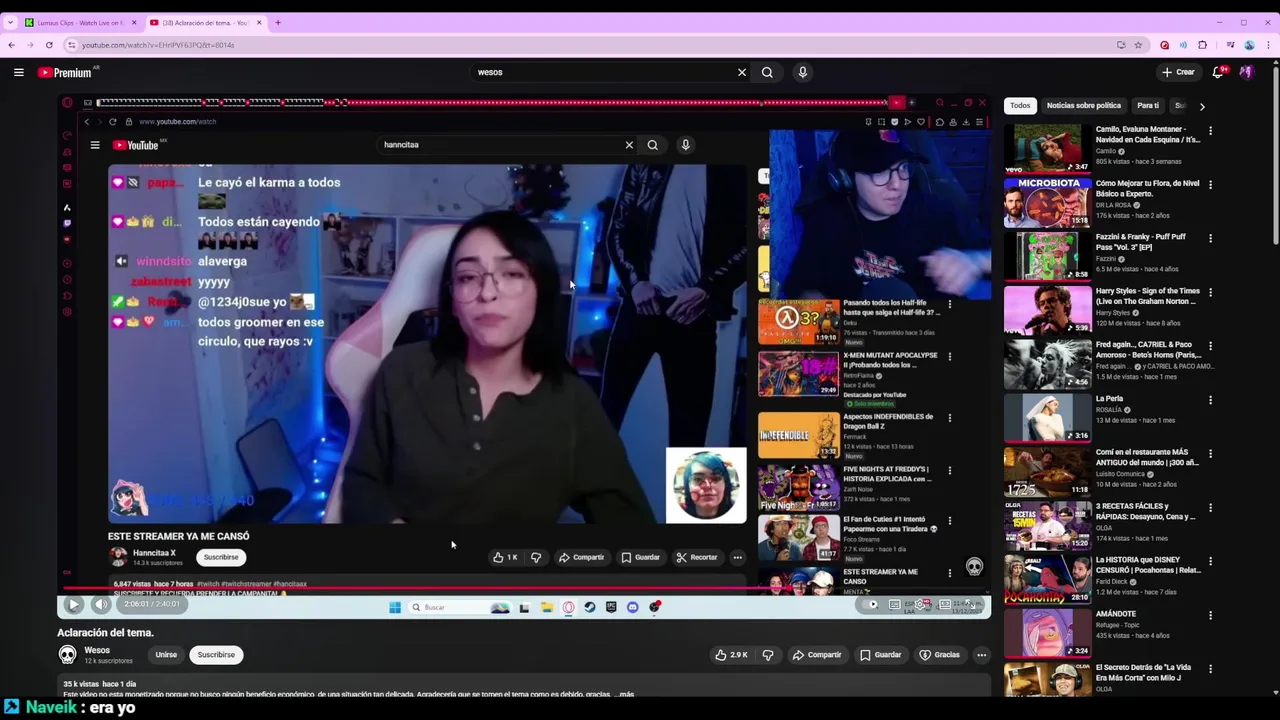The height and width of the screenshot is (720, 1280).
Task: Toggle subtitles in the player
Action: pyautogui.click(x=896, y=605)
